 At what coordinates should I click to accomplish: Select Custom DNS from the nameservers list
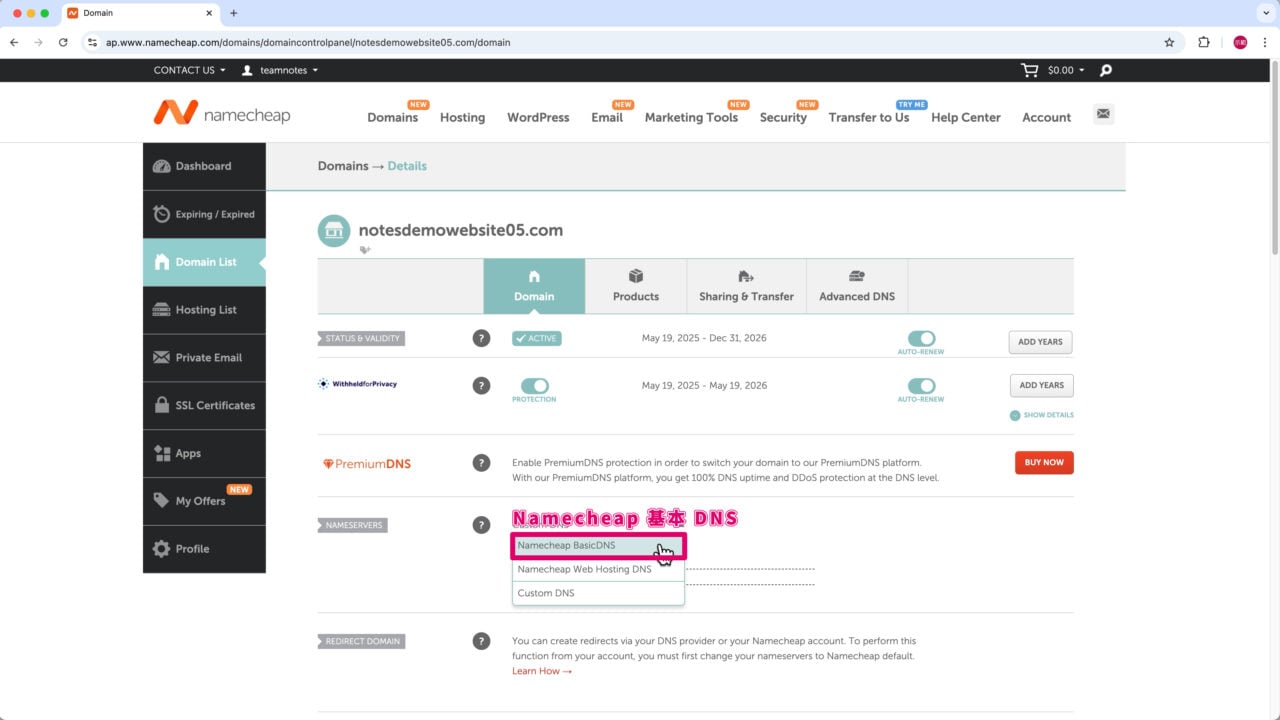click(546, 592)
